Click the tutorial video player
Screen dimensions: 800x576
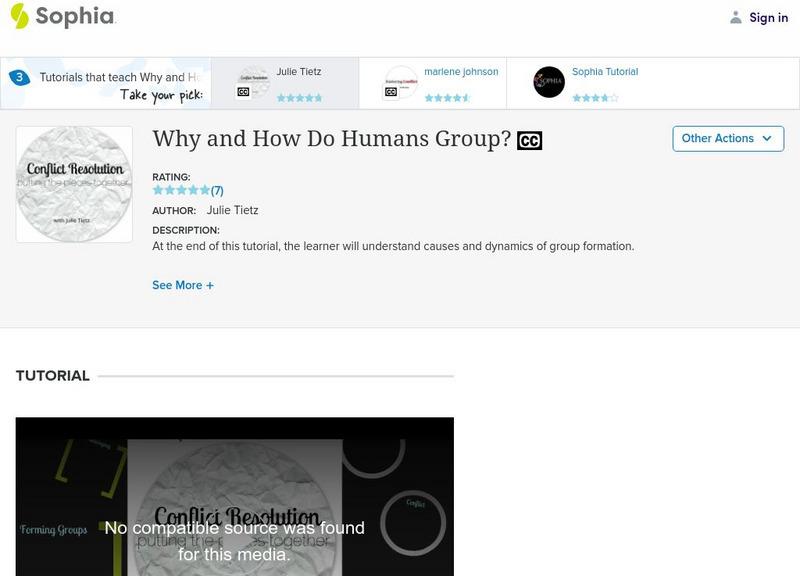tap(235, 496)
